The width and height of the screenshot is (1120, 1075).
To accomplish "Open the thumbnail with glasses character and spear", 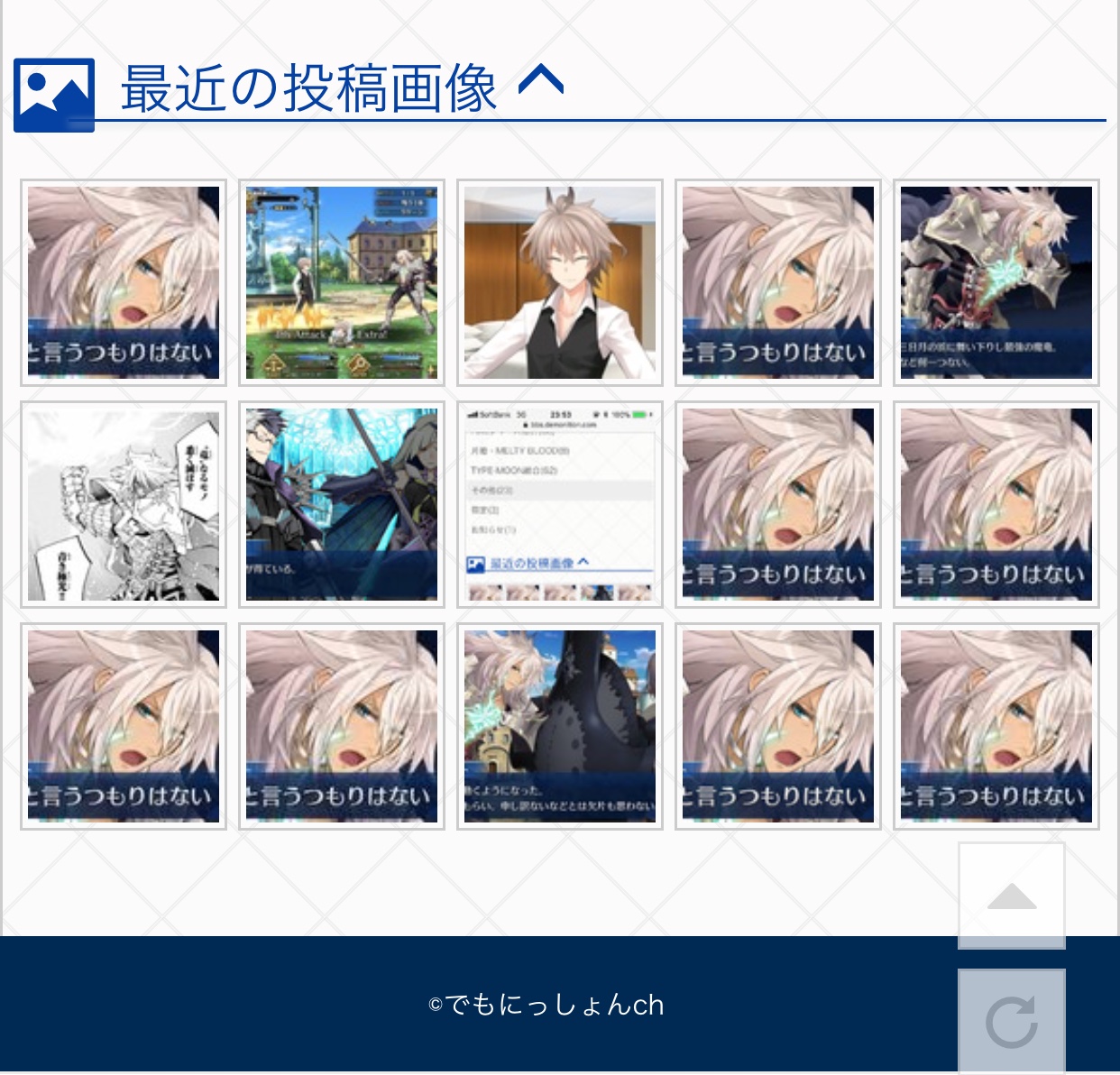I will click(342, 504).
